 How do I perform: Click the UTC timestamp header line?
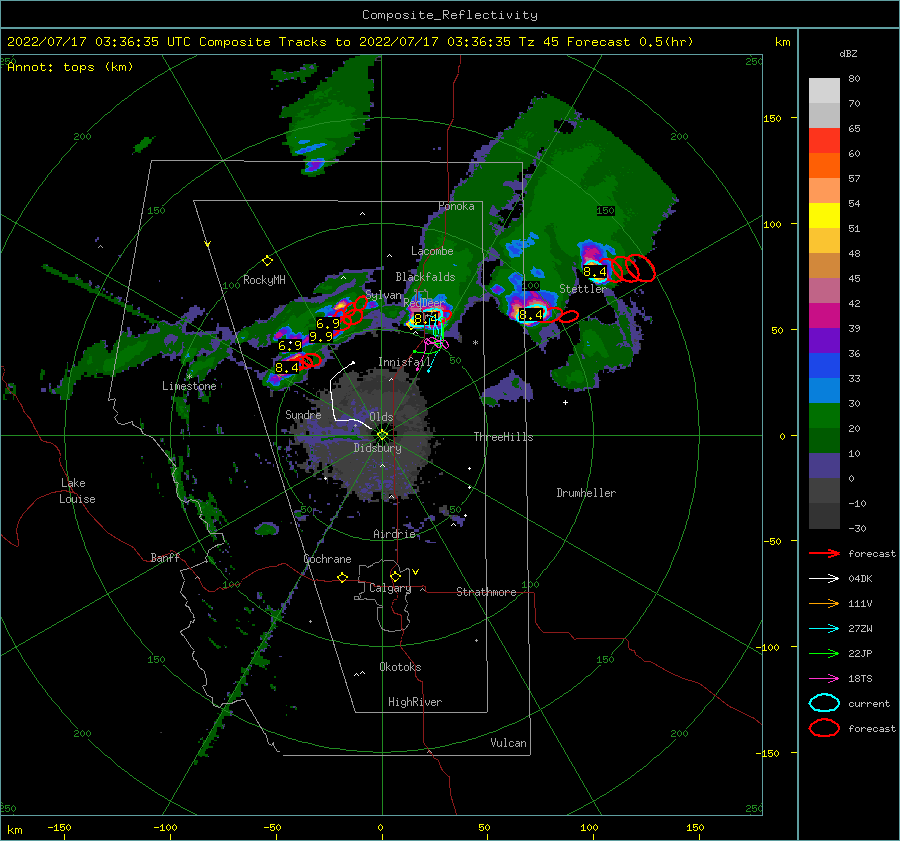[350, 42]
